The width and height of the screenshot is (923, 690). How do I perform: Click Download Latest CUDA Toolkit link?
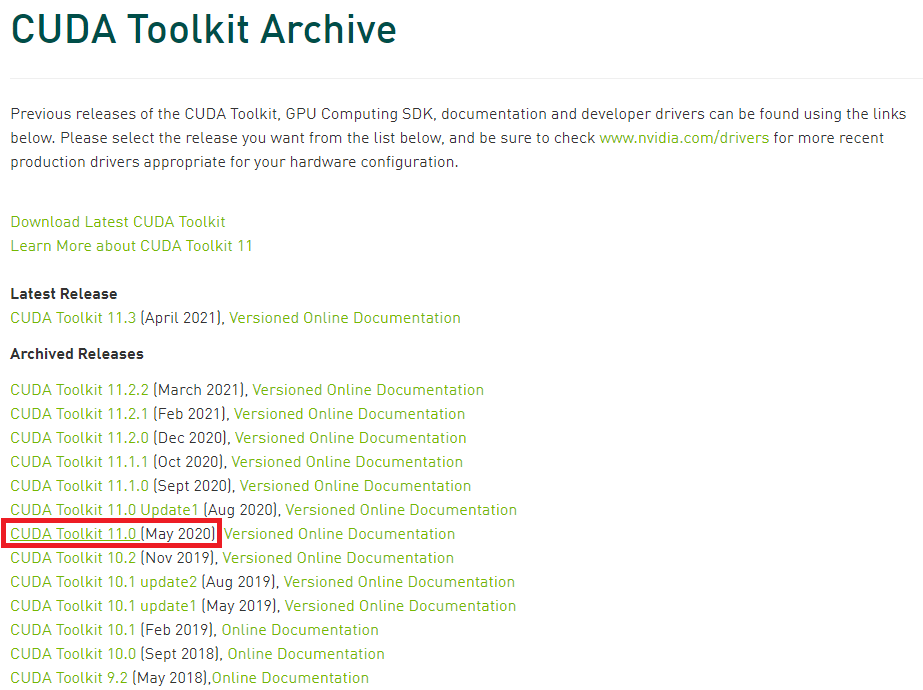click(x=118, y=222)
